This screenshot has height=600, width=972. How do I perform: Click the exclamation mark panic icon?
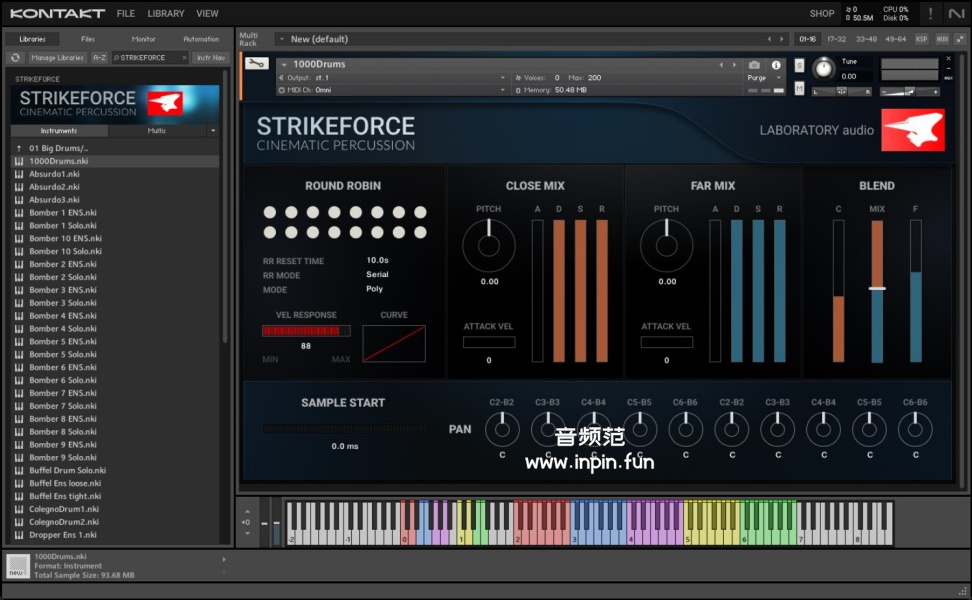[931, 13]
